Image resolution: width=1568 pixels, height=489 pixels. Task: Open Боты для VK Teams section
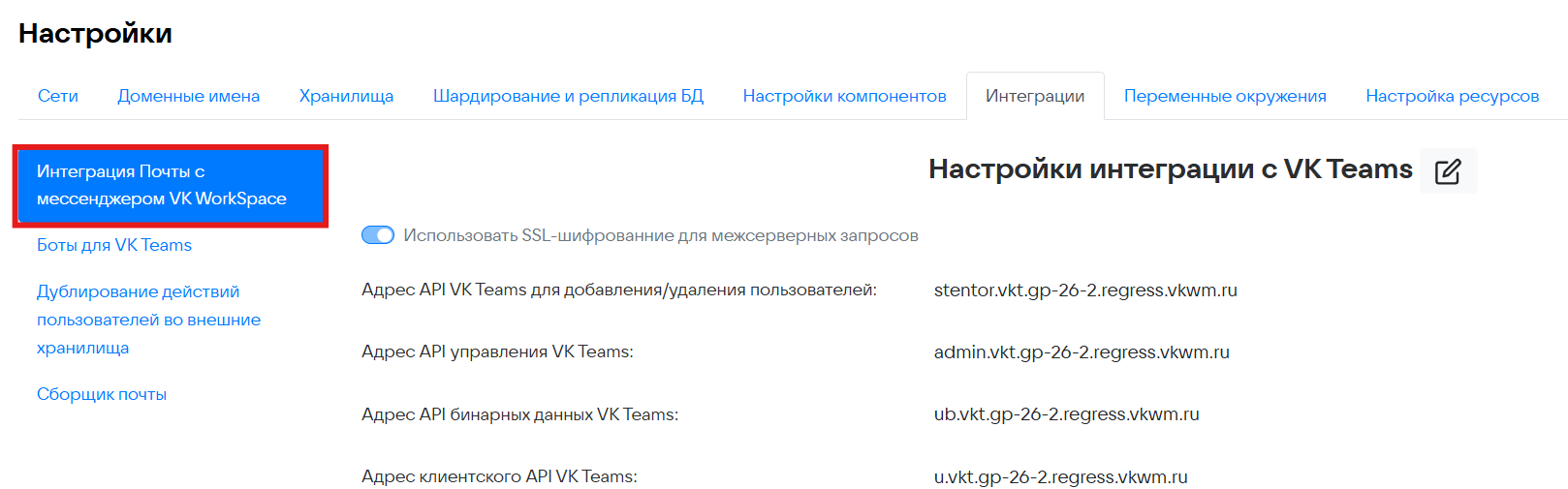[114, 245]
